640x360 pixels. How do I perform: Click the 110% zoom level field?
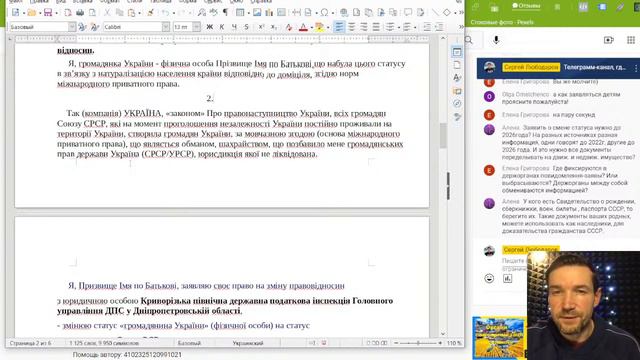453,343
